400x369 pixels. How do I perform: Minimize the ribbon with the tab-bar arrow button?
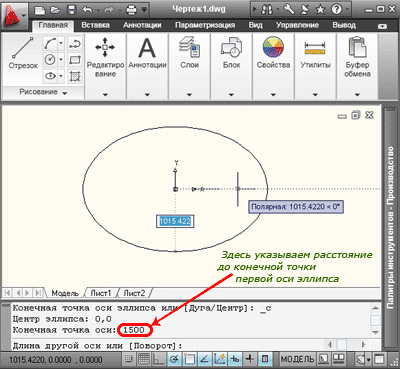[x=382, y=26]
